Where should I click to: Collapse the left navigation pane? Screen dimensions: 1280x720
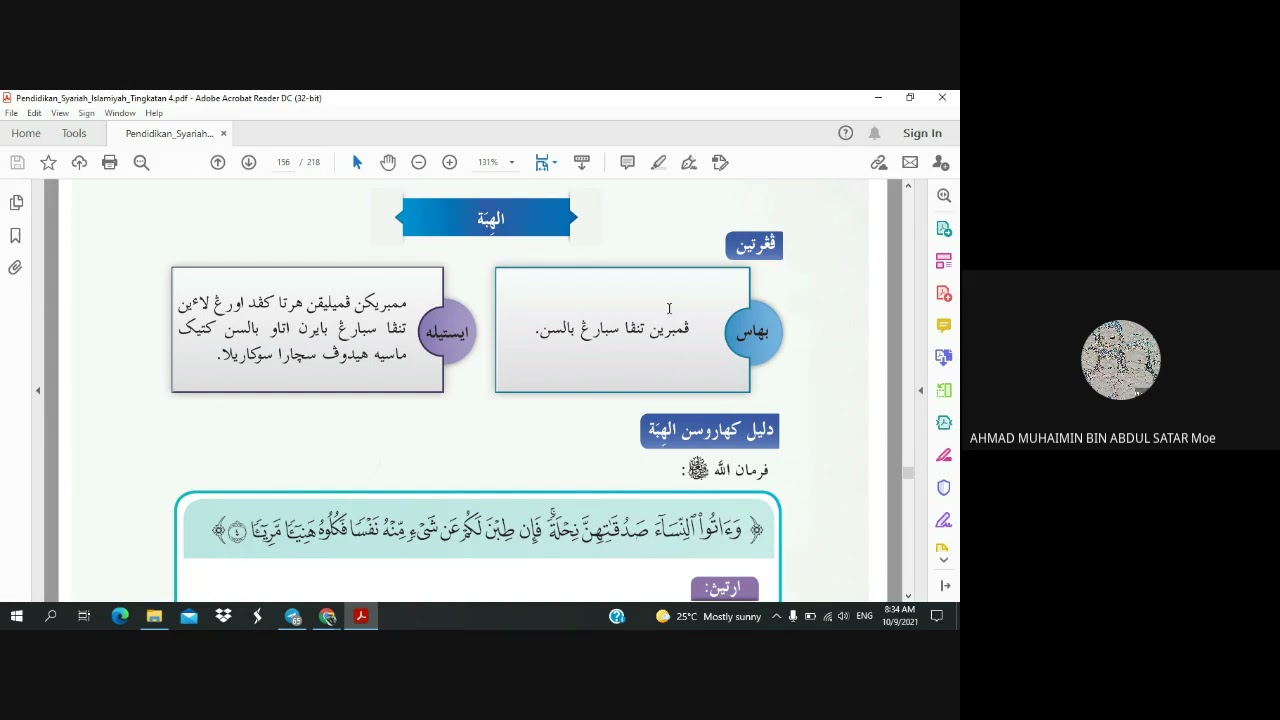click(x=38, y=390)
